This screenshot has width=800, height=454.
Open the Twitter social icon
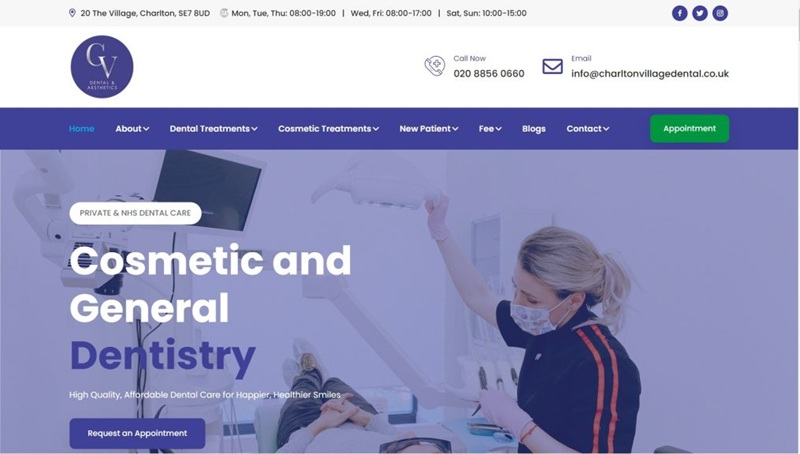[x=699, y=13]
